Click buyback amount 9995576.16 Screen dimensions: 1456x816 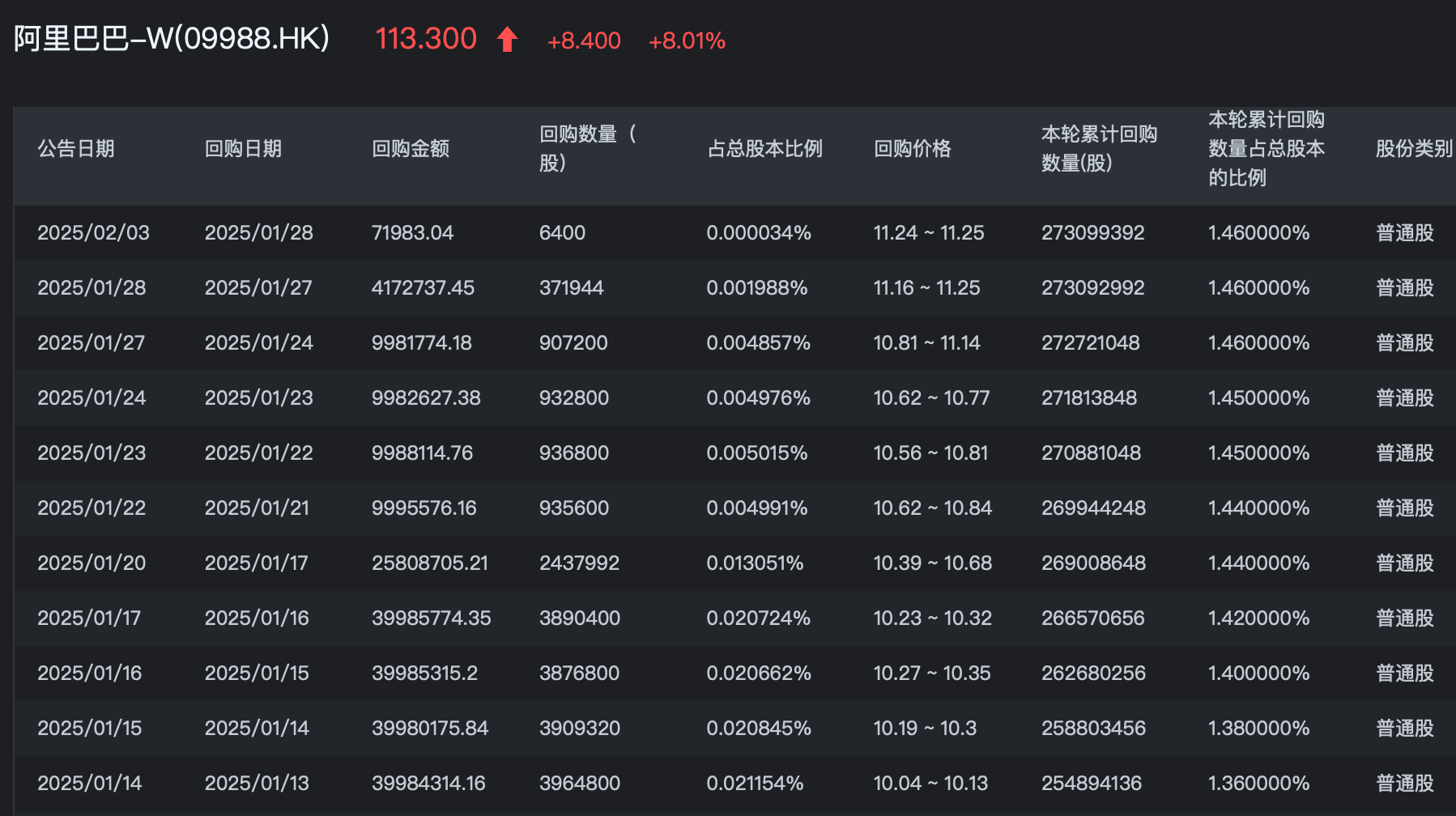[424, 508]
